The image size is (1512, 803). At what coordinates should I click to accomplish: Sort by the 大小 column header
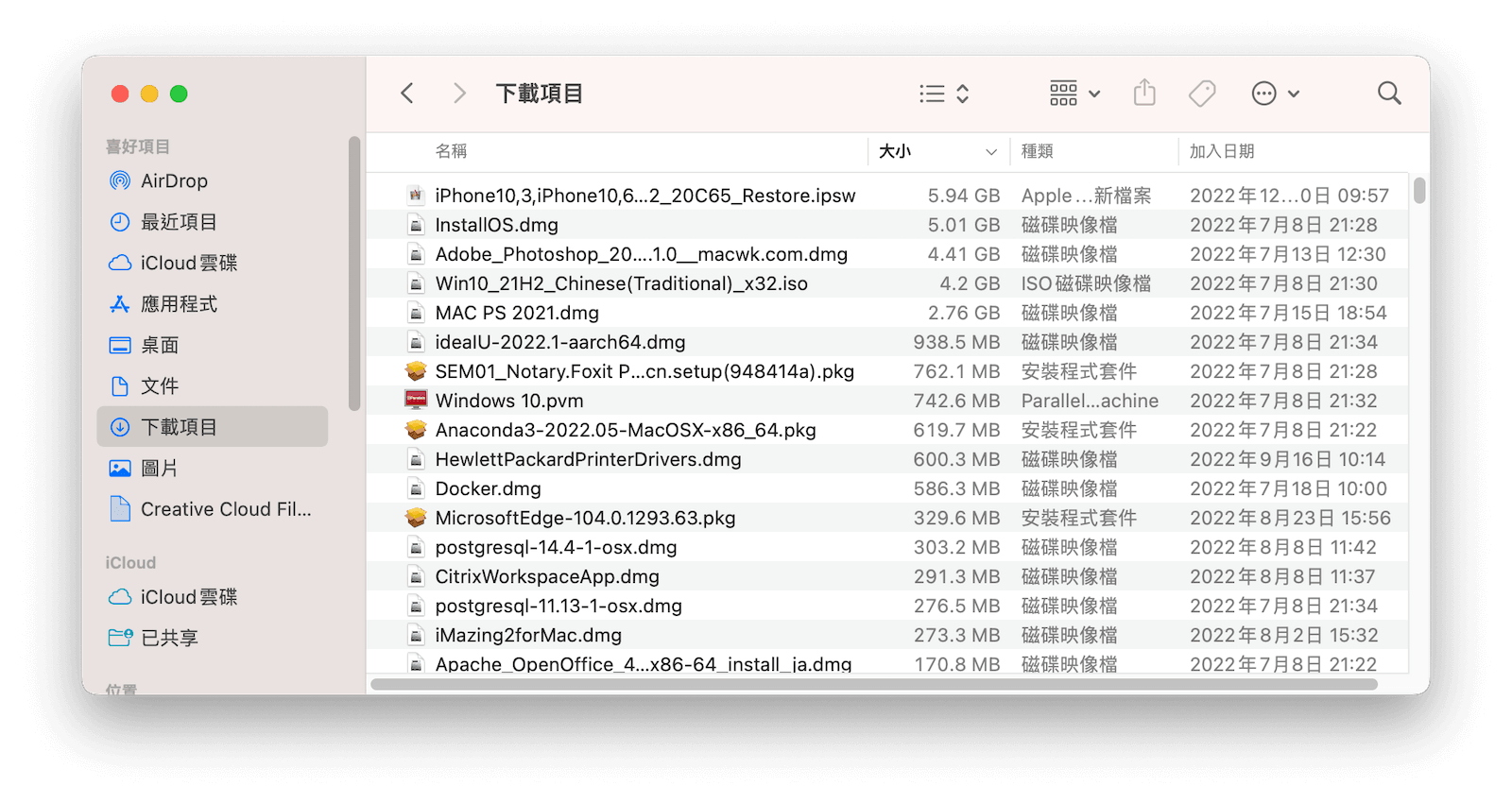pyautogui.click(x=895, y=151)
